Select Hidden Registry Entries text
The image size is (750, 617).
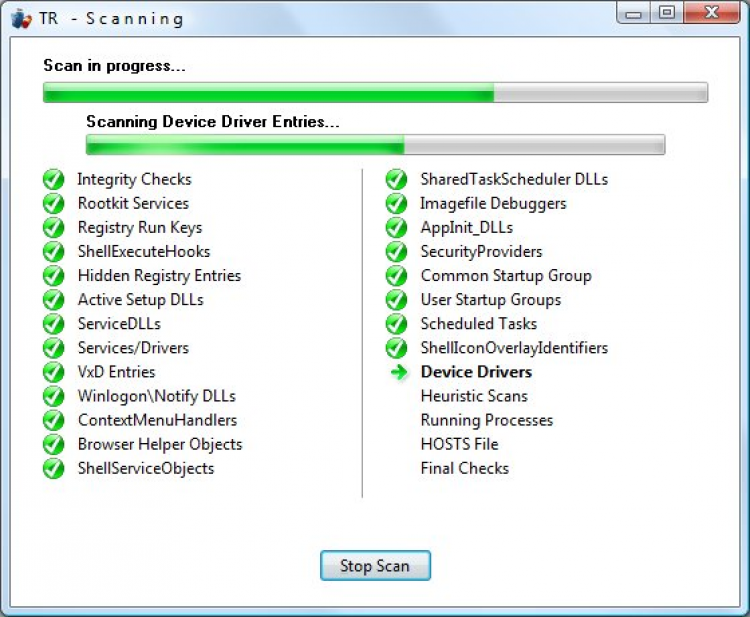coord(159,276)
